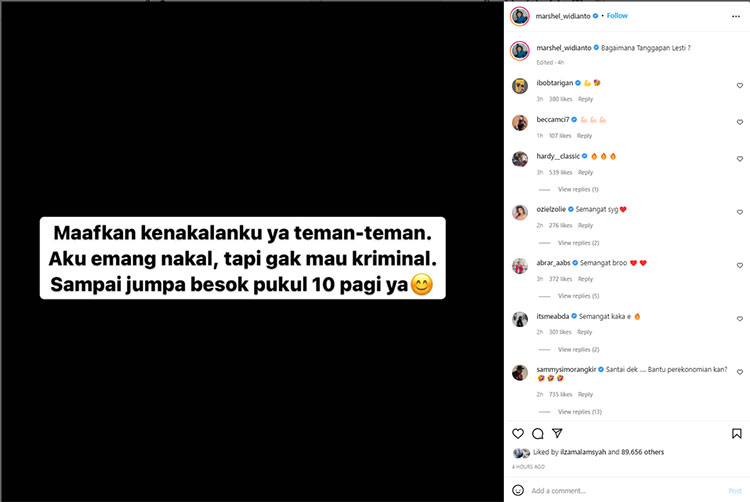Like the post with heart icon
The height and width of the screenshot is (502, 750).
coord(518,434)
